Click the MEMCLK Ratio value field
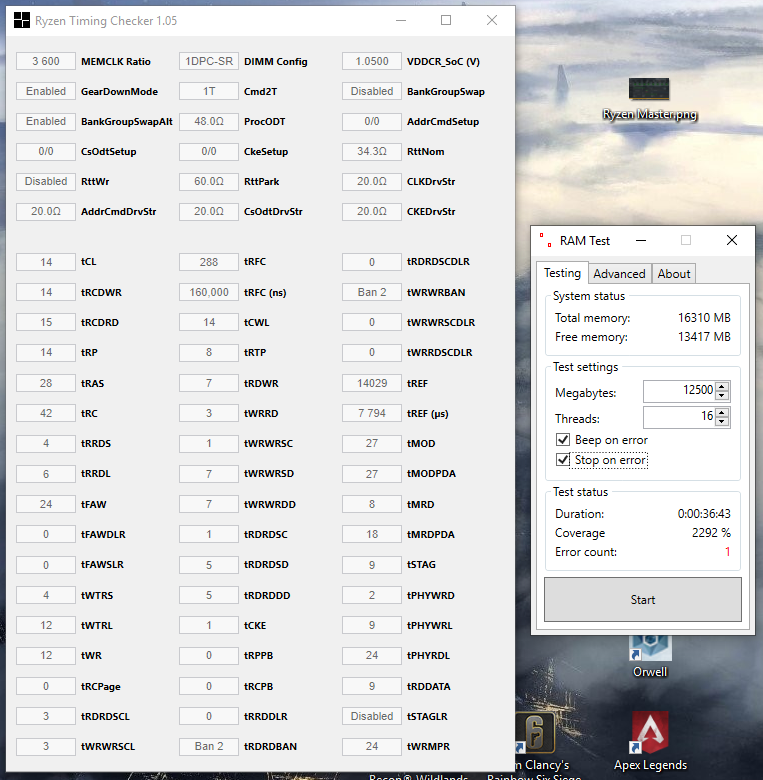This screenshot has width=763, height=780. [x=46, y=61]
